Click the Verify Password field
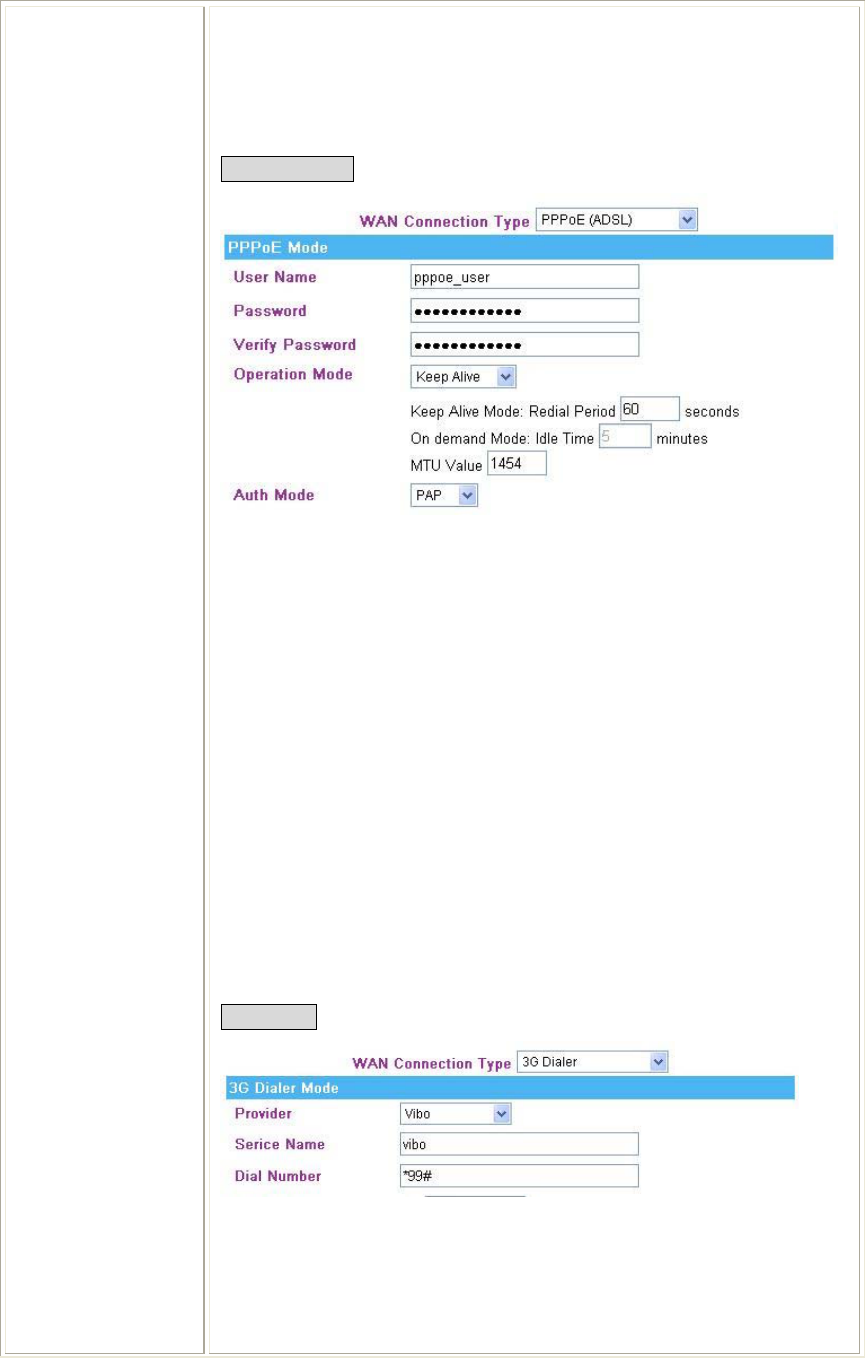The height and width of the screenshot is (1358, 865). tap(524, 344)
